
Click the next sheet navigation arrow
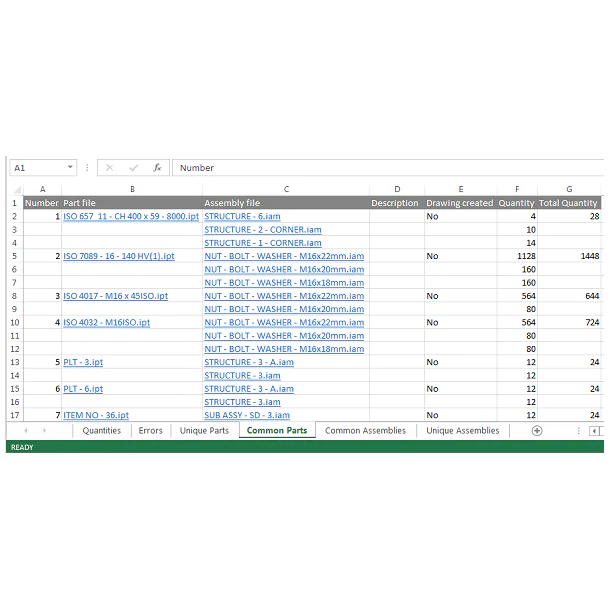pyautogui.click(x=43, y=431)
